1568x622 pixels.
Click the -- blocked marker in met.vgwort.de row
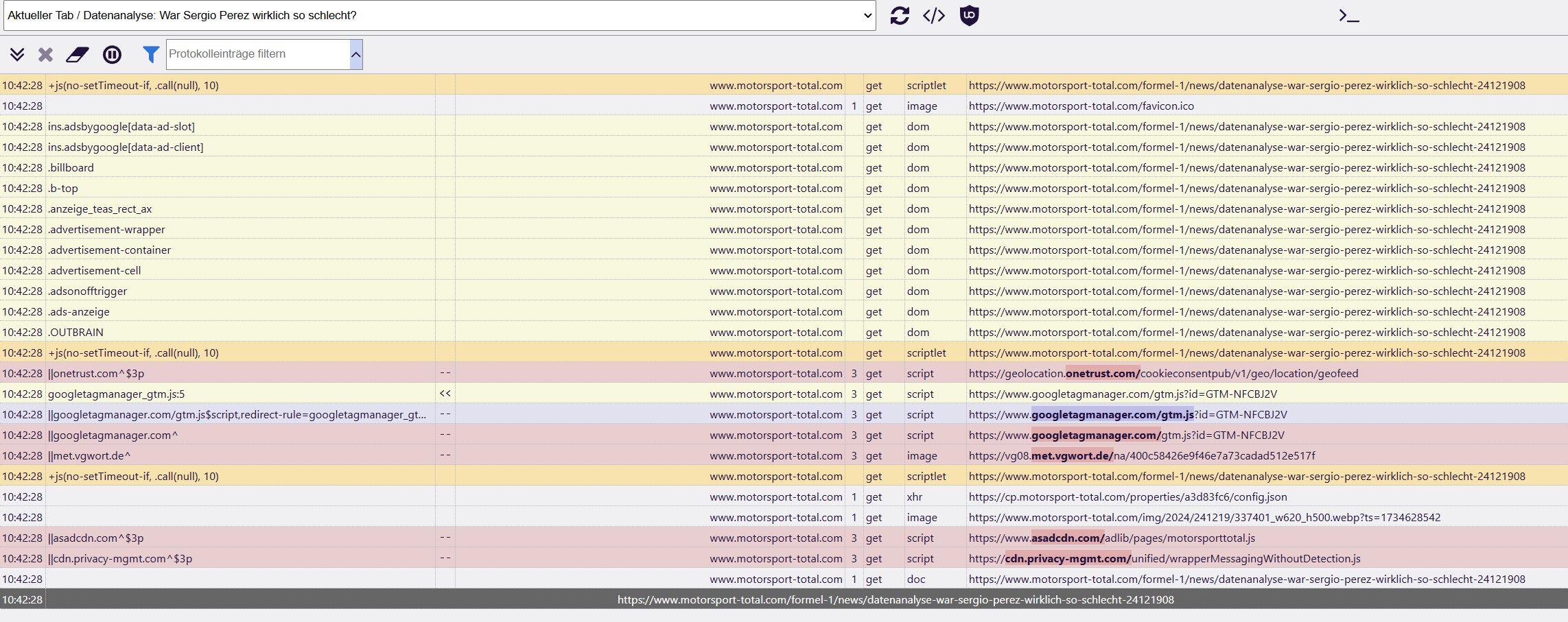coord(445,455)
